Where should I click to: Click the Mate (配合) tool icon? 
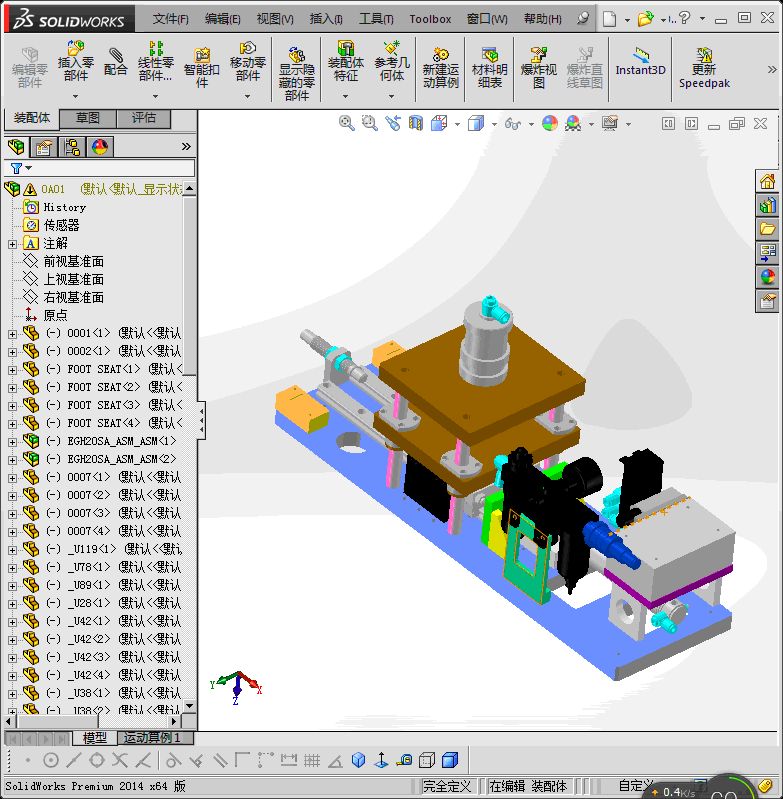tap(115, 63)
